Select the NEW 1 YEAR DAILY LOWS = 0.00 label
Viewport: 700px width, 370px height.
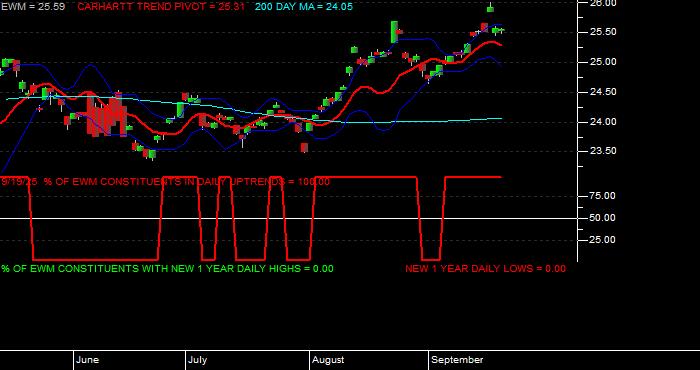485,269
